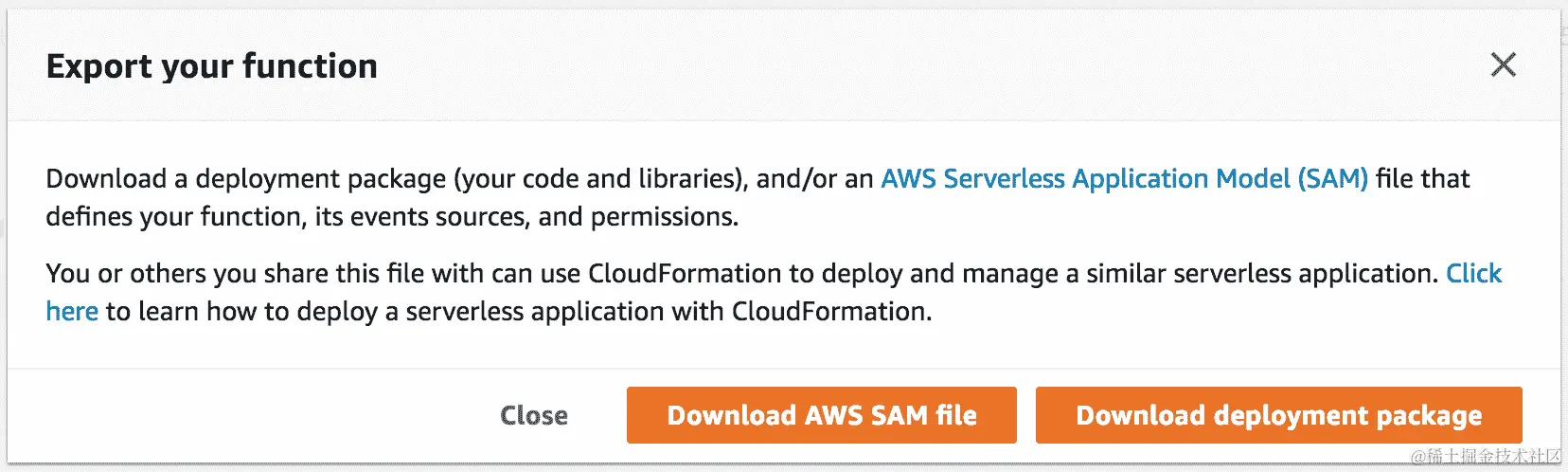Open the AWS Serverless Application Model (SAM) link
Image resolution: width=1568 pixels, height=472 pixels.
pyautogui.click(x=1124, y=179)
